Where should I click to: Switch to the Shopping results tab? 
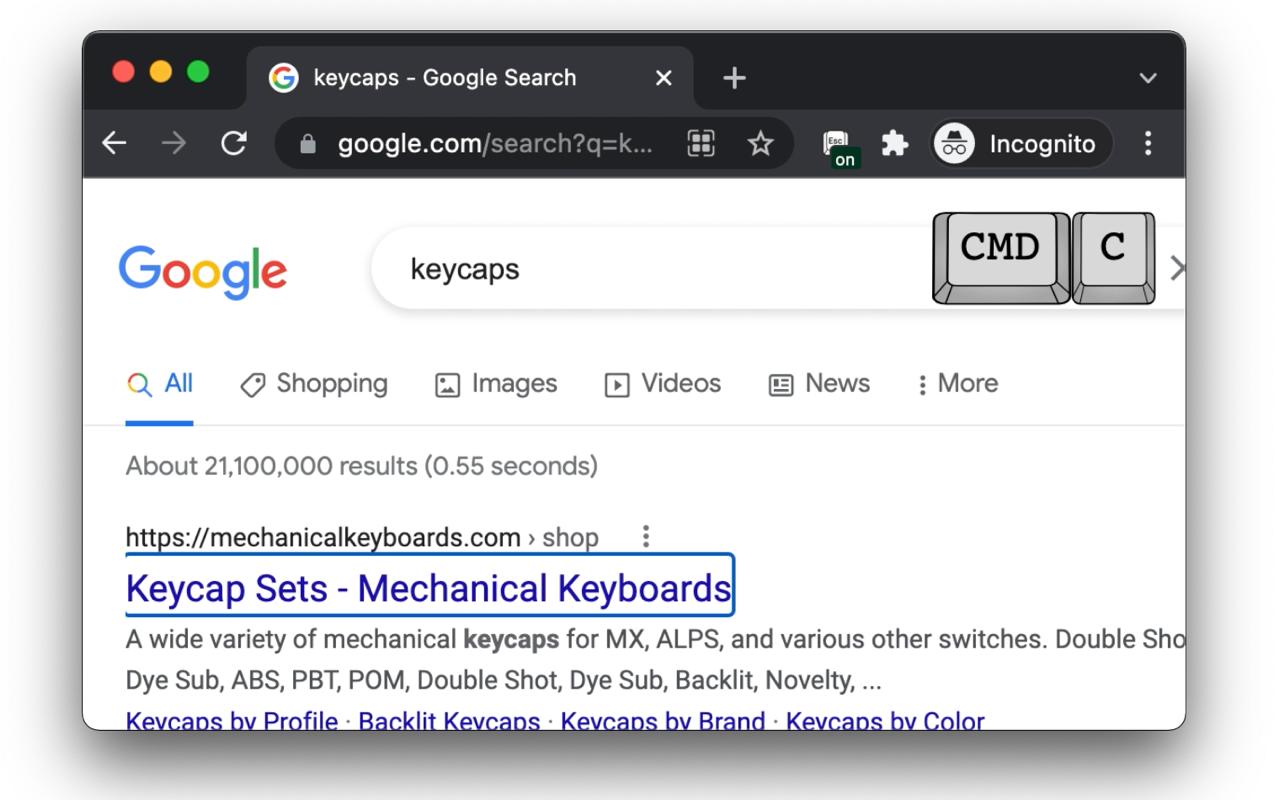(314, 384)
